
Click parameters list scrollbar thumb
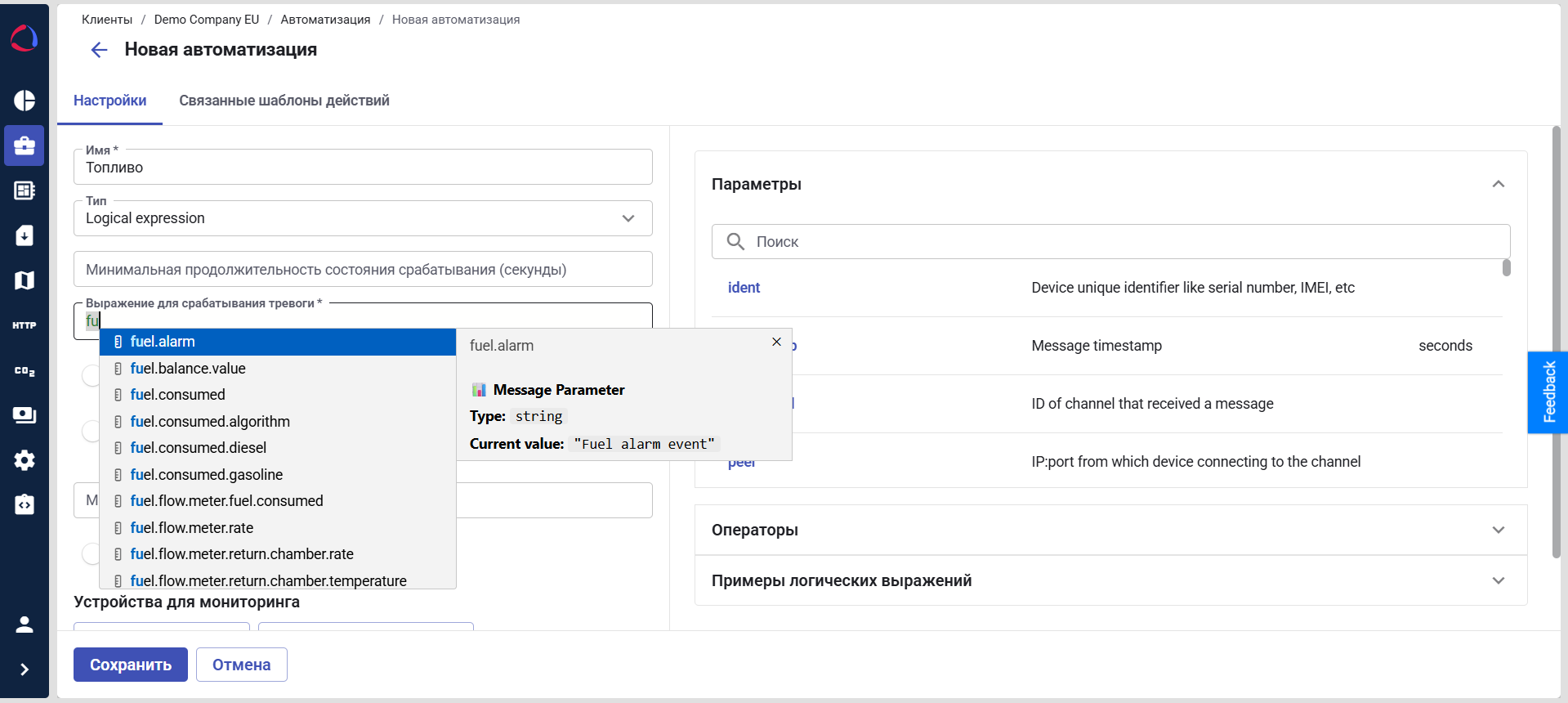click(x=1506, y=268)
